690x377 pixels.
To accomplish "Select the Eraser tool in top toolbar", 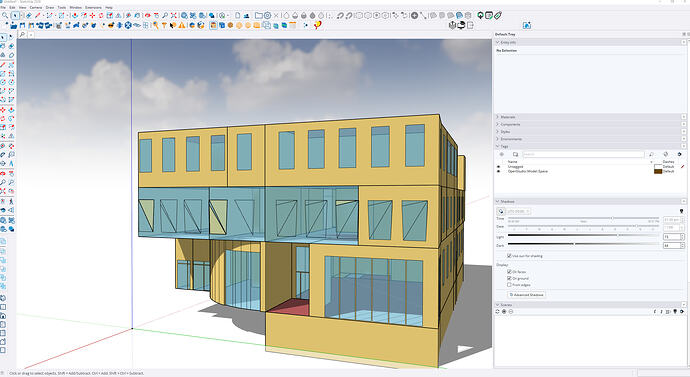I will tap(29, 15).
